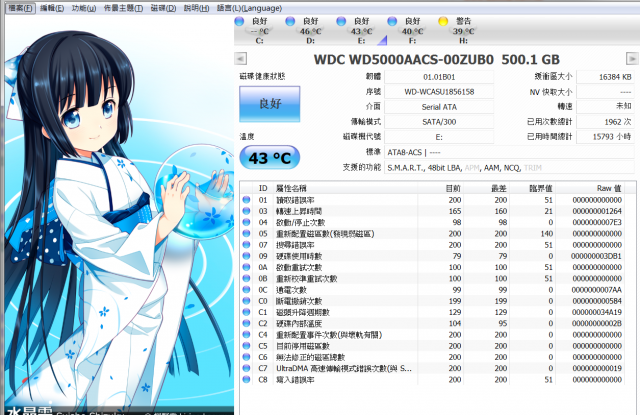Open the 編輯(E) menu
Screen dimensions: 640x415
[52, 8]
